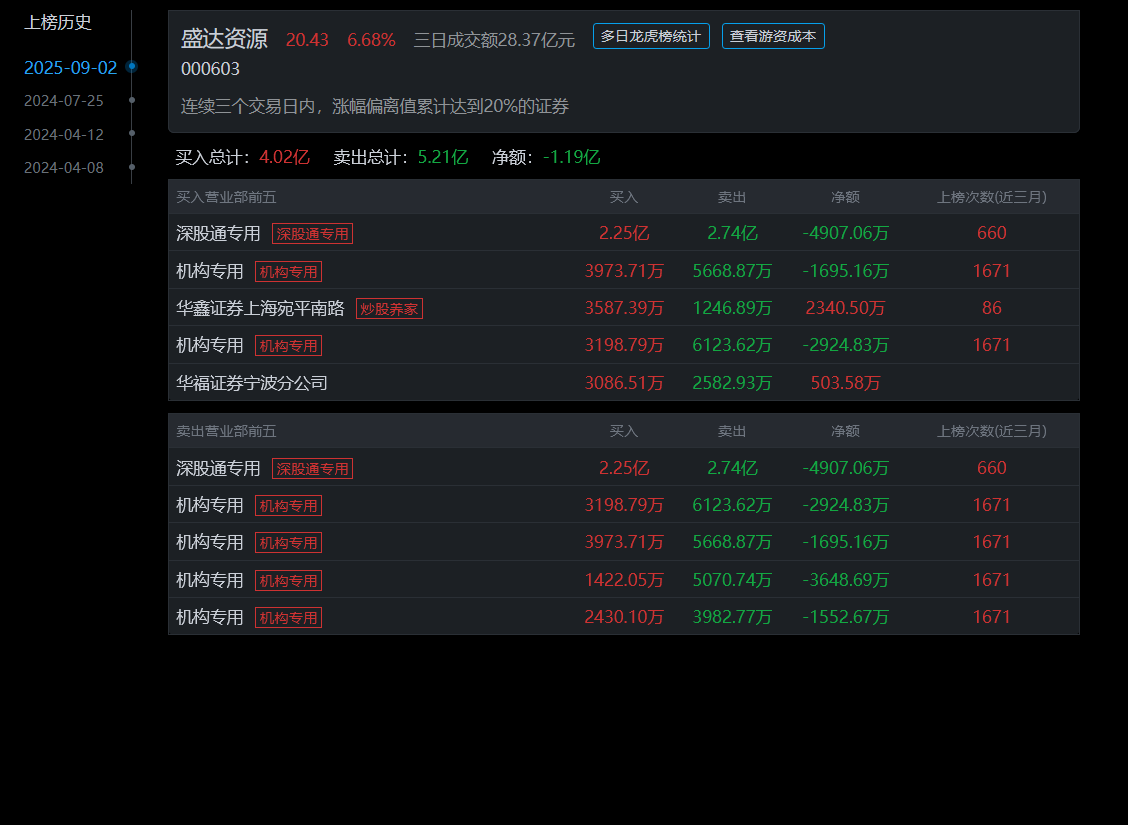Click the 买入总计 value 4.02亿
This screenshot has width=1128, height=825.
point(284,157)
